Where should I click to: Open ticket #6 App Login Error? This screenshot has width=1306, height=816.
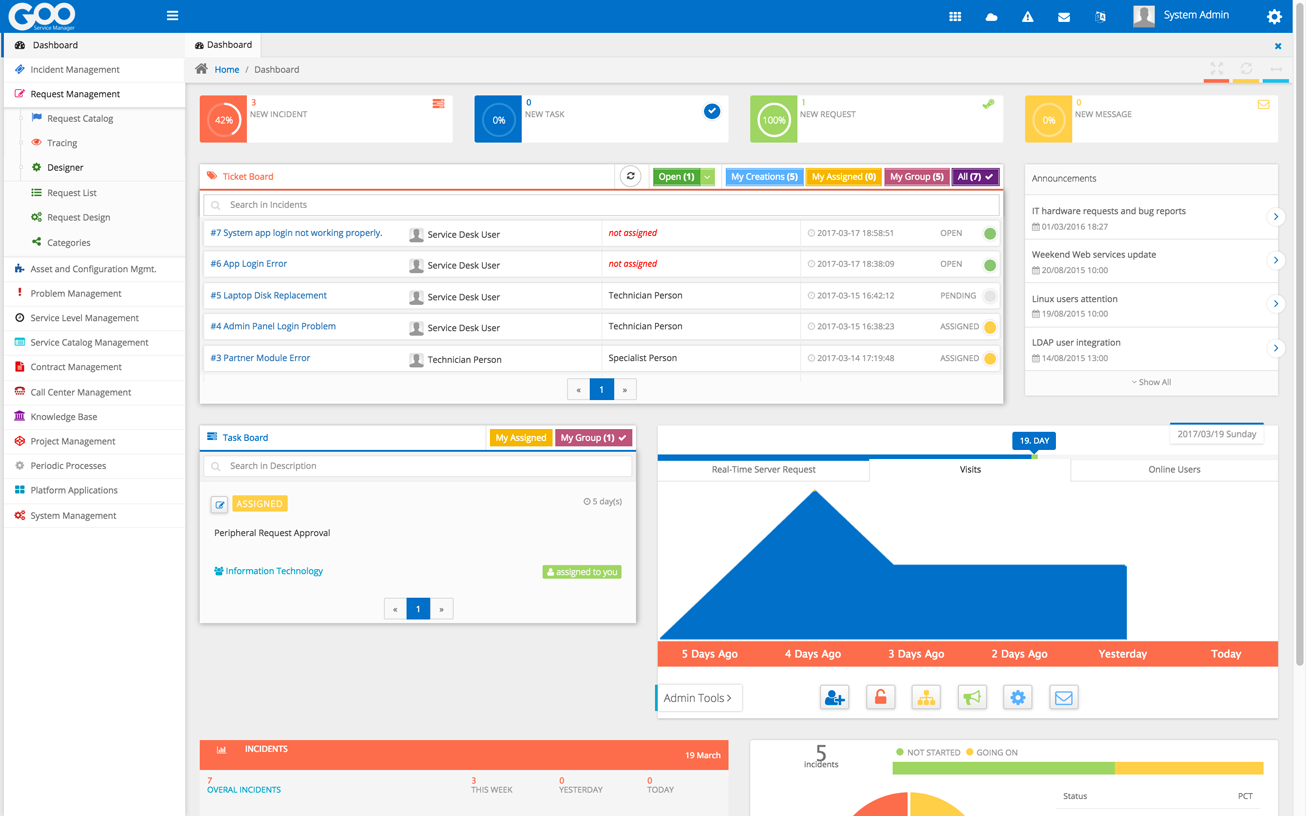tap(248, 264)
